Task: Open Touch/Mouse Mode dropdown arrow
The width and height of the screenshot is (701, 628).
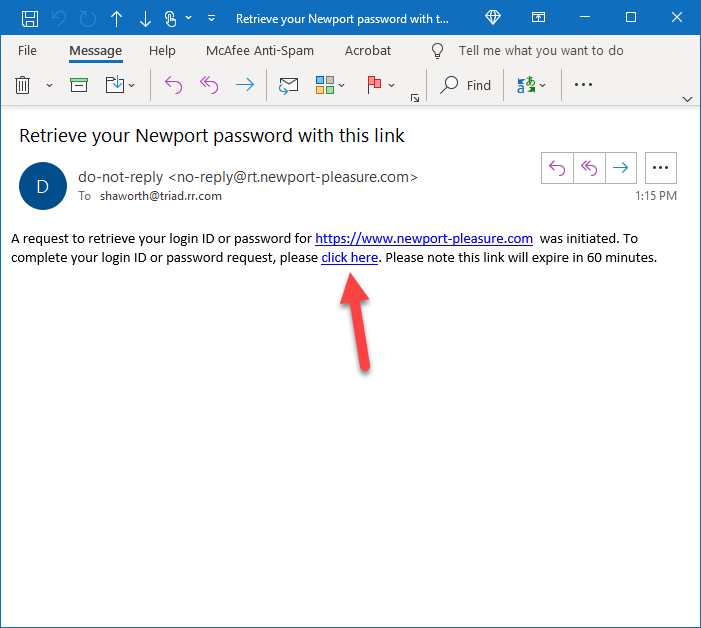Action: pyautogui.click(x=189, y=18)
